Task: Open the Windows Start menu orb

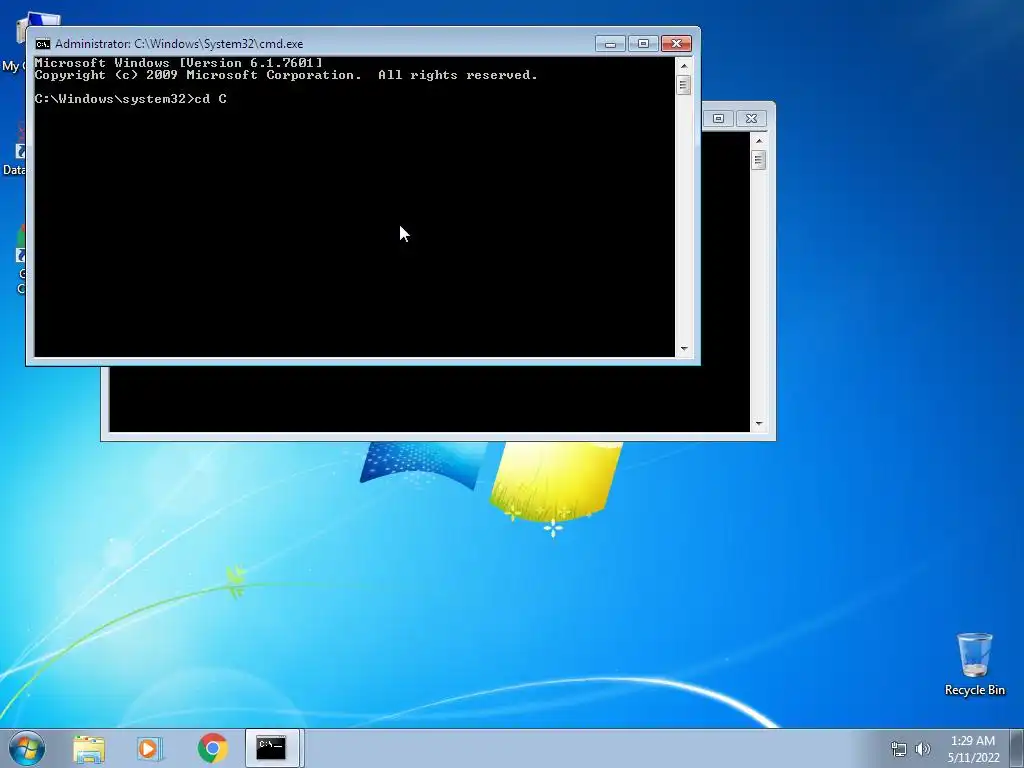Action: pos(27,748)
